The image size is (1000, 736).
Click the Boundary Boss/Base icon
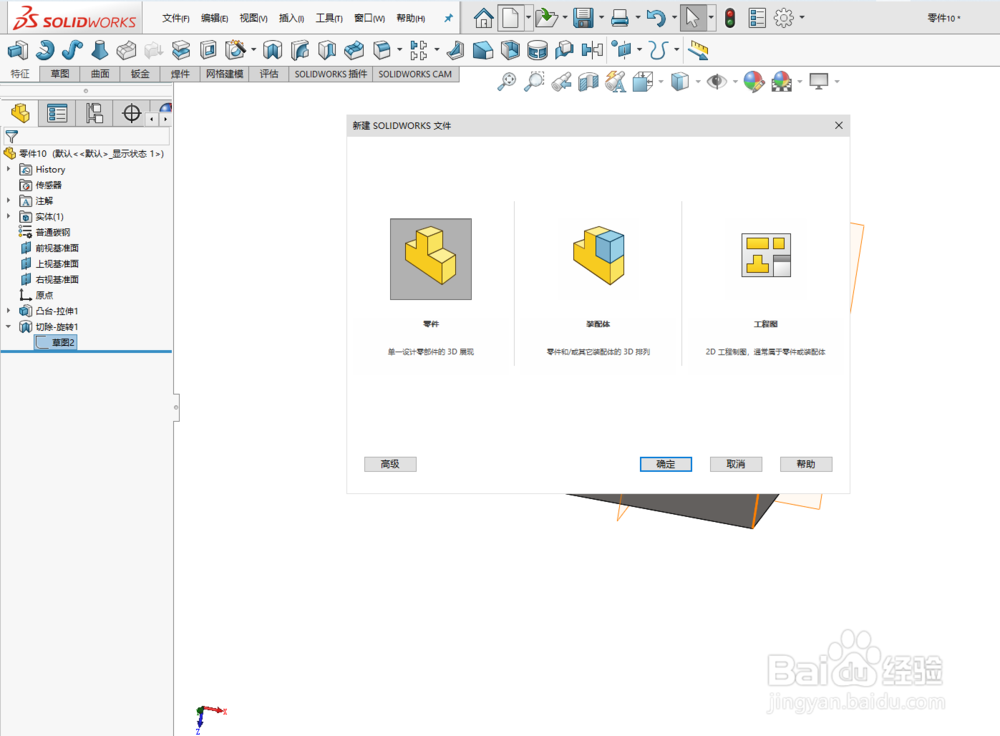pos(126,50)
